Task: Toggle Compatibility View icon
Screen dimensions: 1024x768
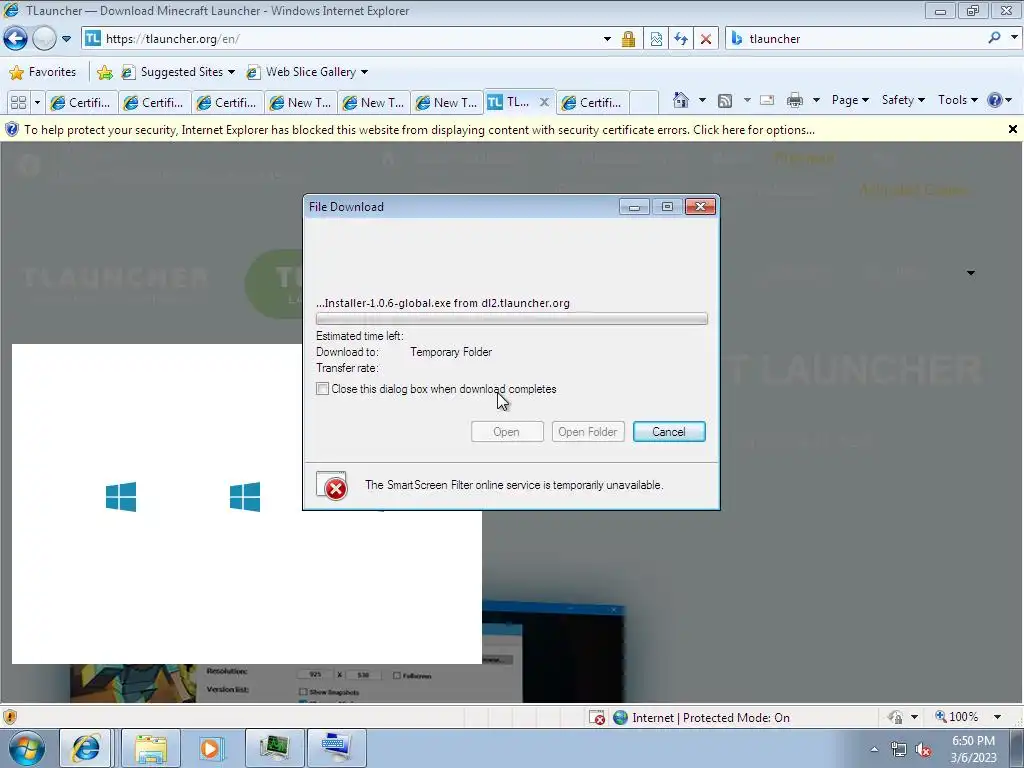Action: (x=656, y=39)
